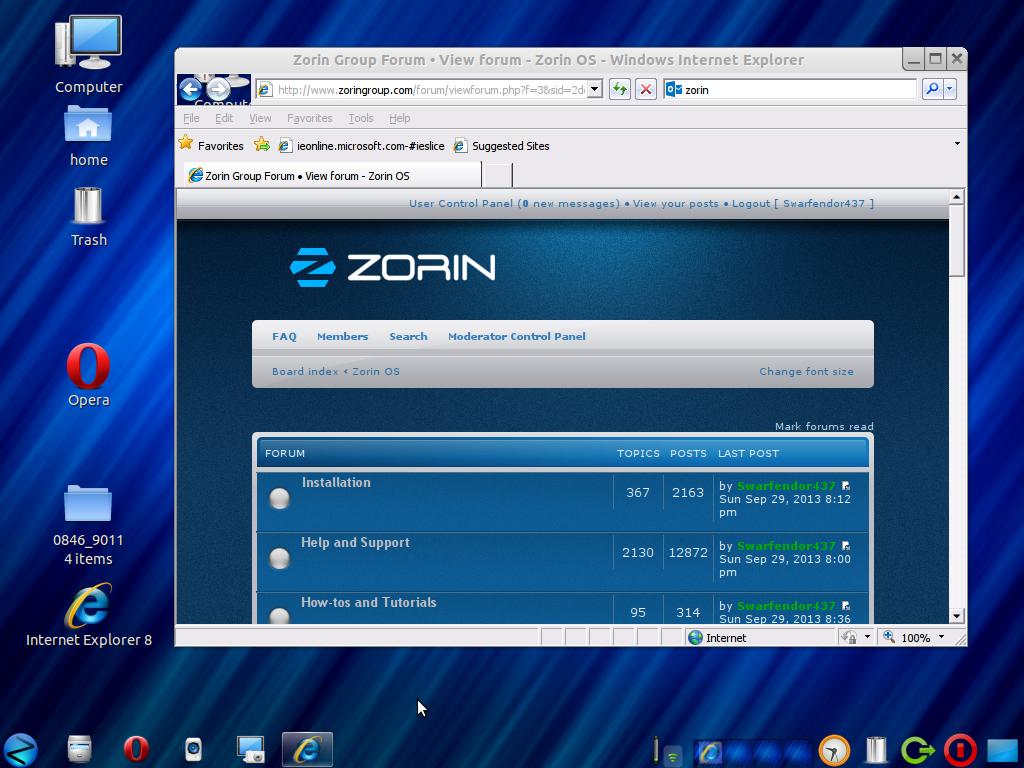Click the search magnifier button
This screenshot has width=1024, height=768.
click(931, 89)
